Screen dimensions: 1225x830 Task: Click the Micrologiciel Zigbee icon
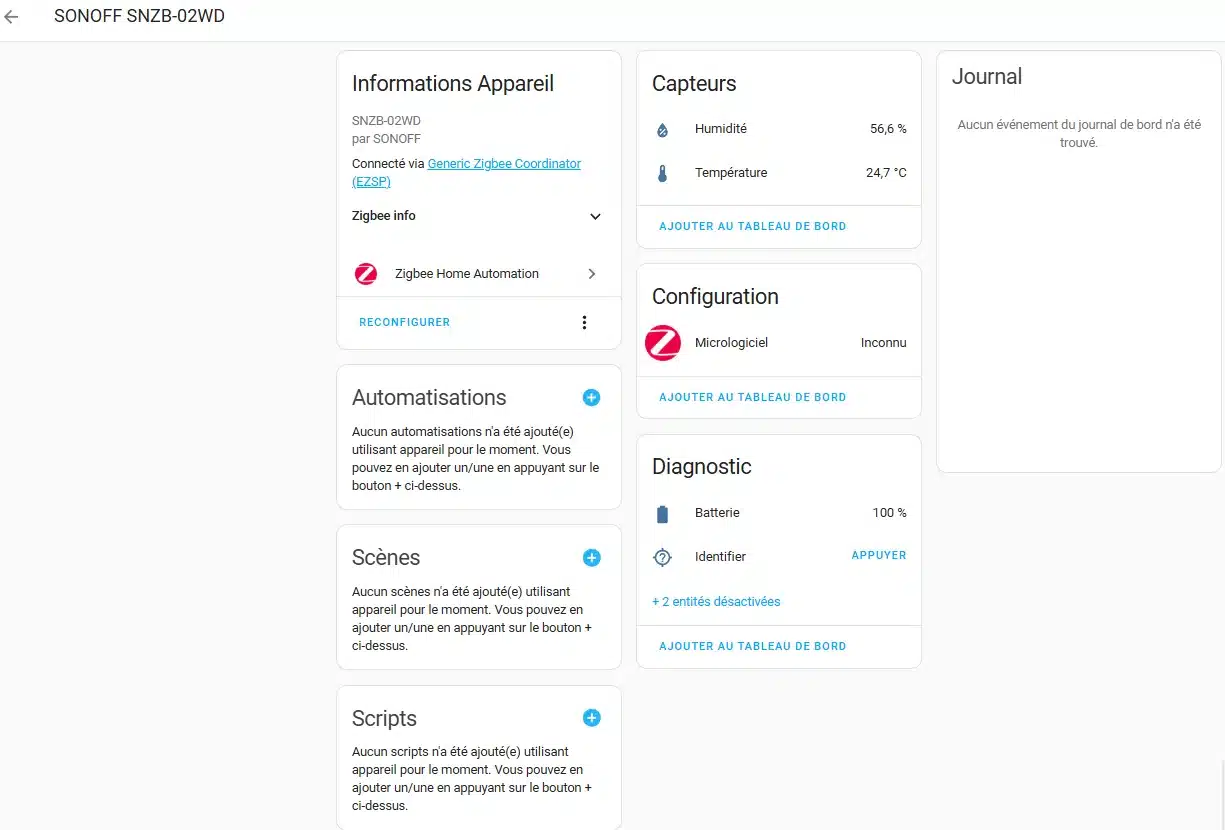click(663, 343)
